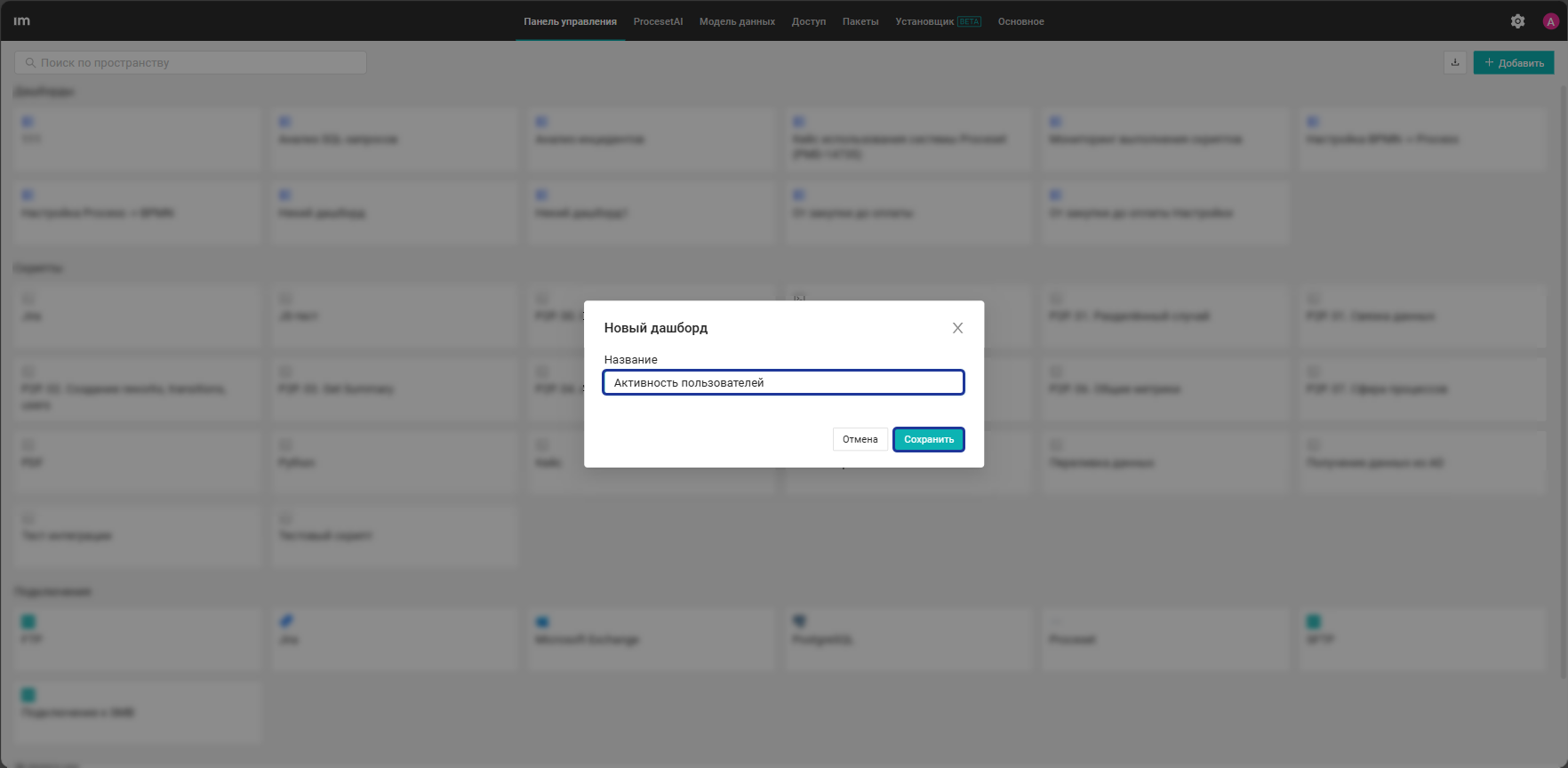
Task: Open the Установщик BETA tab
Action: pyautogui.click(x=938, y=21)
